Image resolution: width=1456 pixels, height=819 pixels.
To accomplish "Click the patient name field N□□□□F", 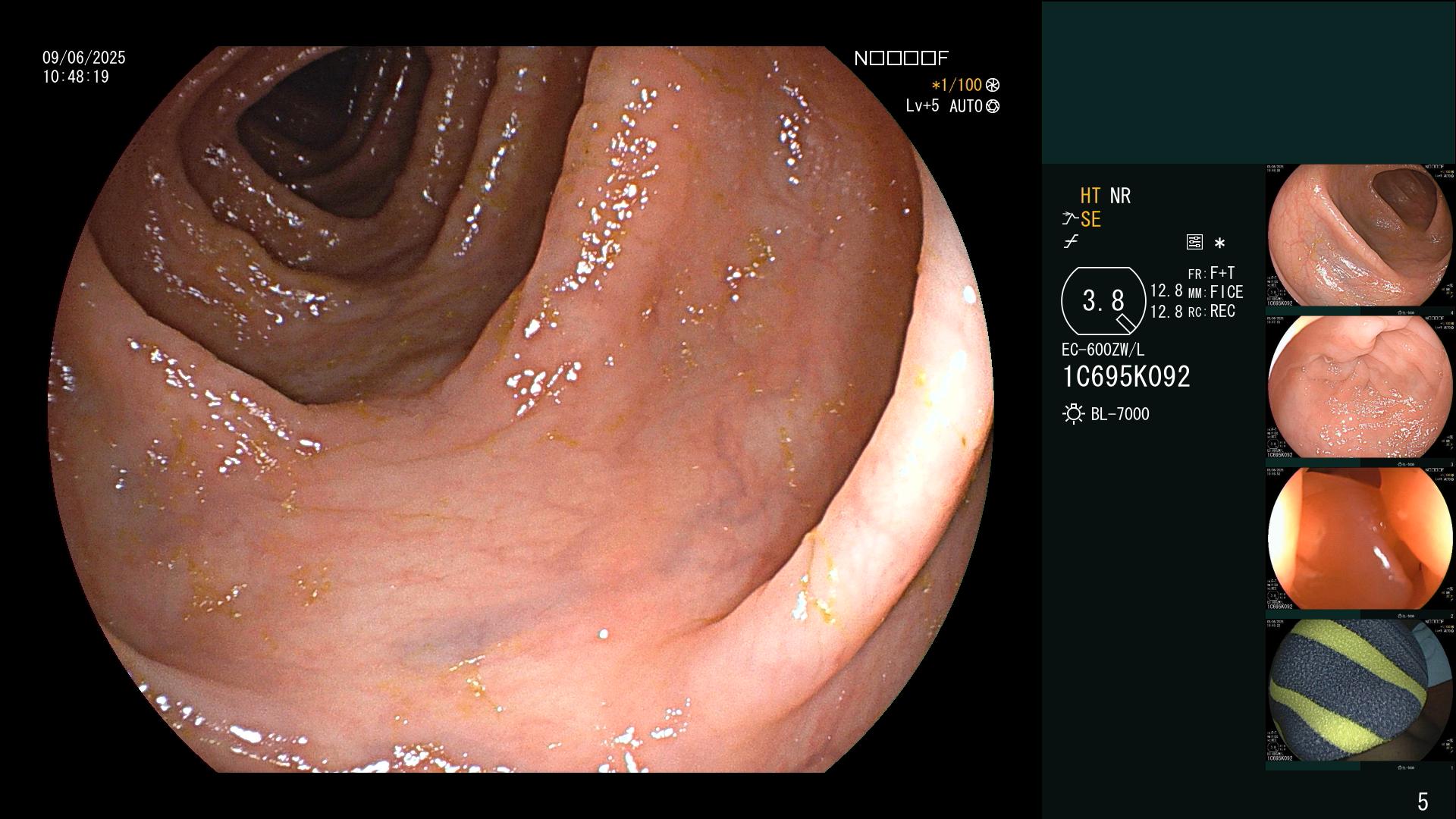I will (902, 58).
